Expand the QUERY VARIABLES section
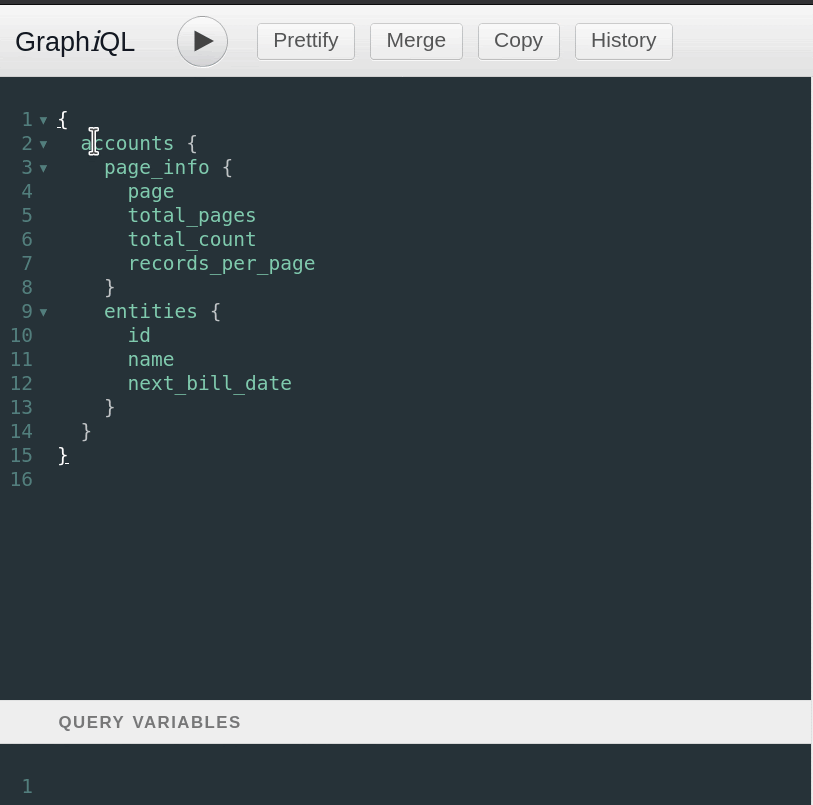The width and height of the screenshot is (813, 805). point(148,721)
